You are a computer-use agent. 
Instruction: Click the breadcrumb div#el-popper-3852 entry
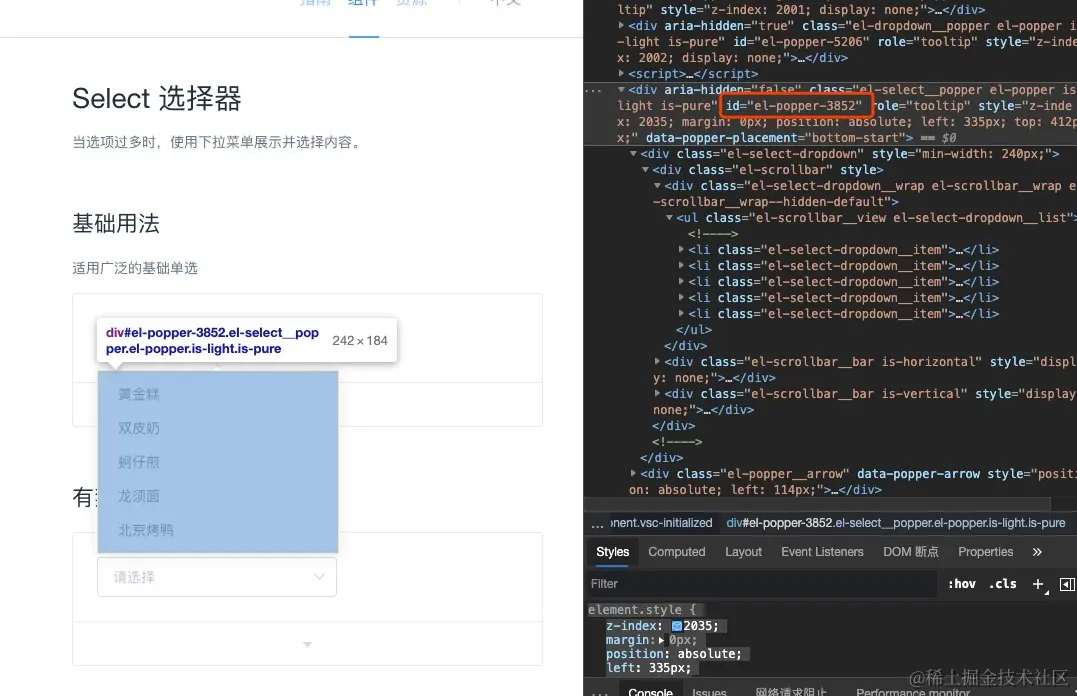pyautogui.click(x=896, y=523)
